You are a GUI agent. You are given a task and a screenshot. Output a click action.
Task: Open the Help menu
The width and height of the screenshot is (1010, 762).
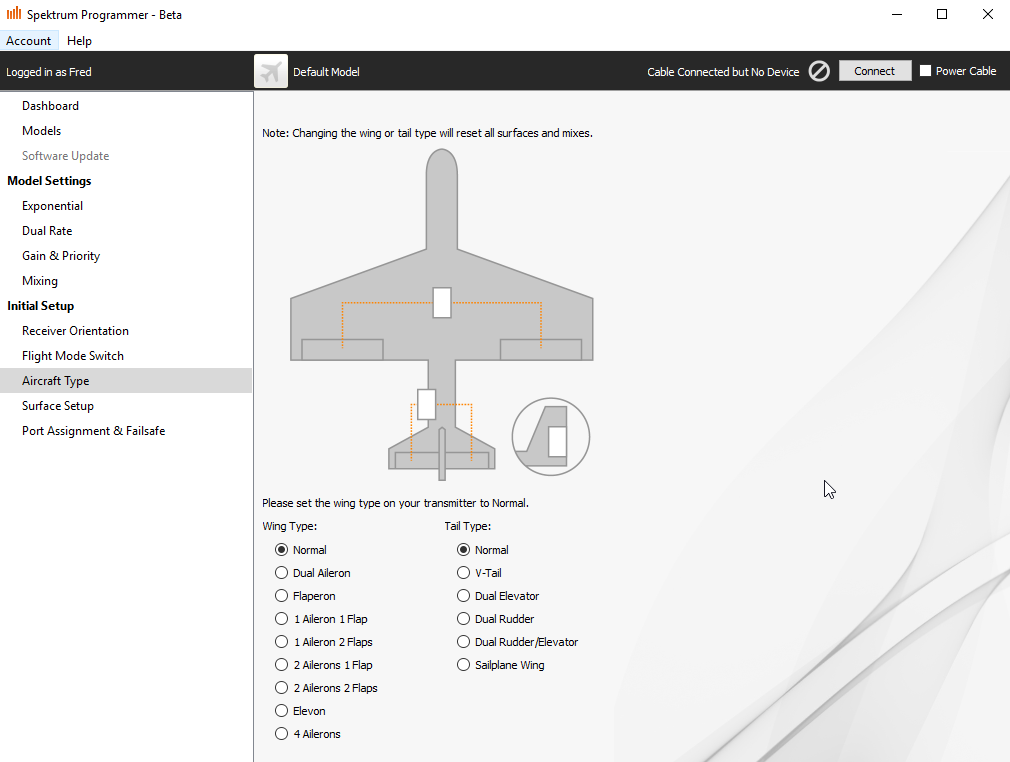point(79,41)
